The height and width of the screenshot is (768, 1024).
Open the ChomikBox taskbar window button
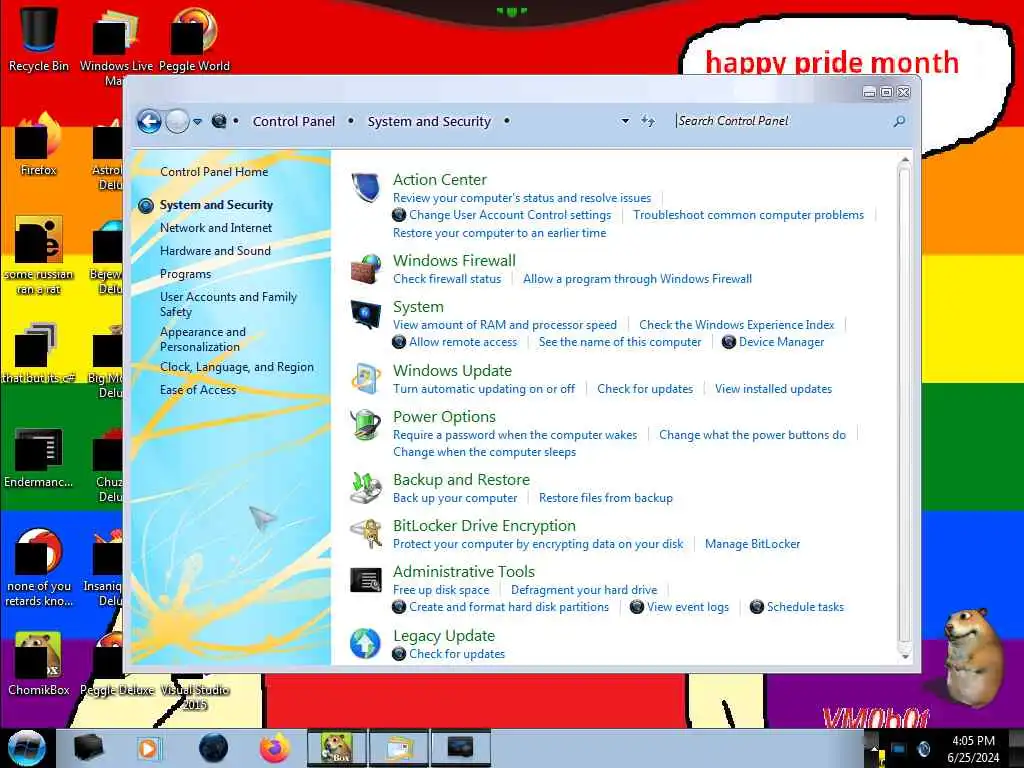coord(336,748)
